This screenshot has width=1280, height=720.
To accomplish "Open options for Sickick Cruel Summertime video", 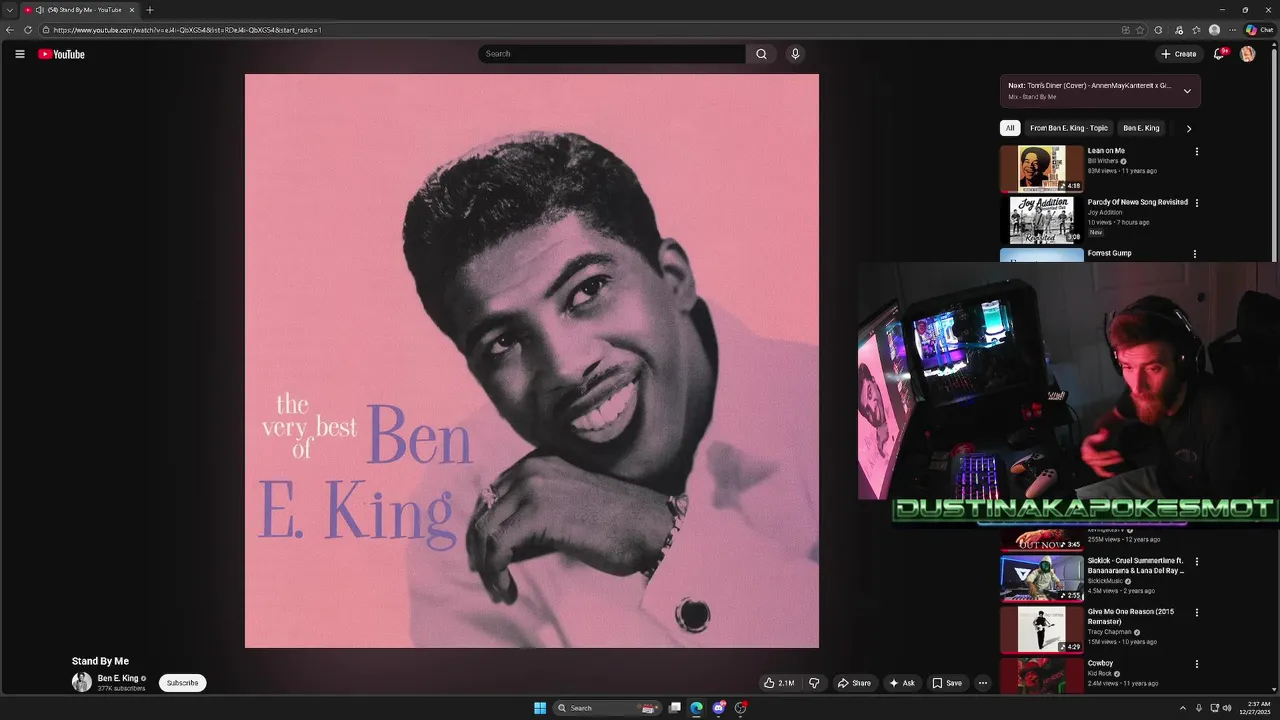I will (1196, 561).
